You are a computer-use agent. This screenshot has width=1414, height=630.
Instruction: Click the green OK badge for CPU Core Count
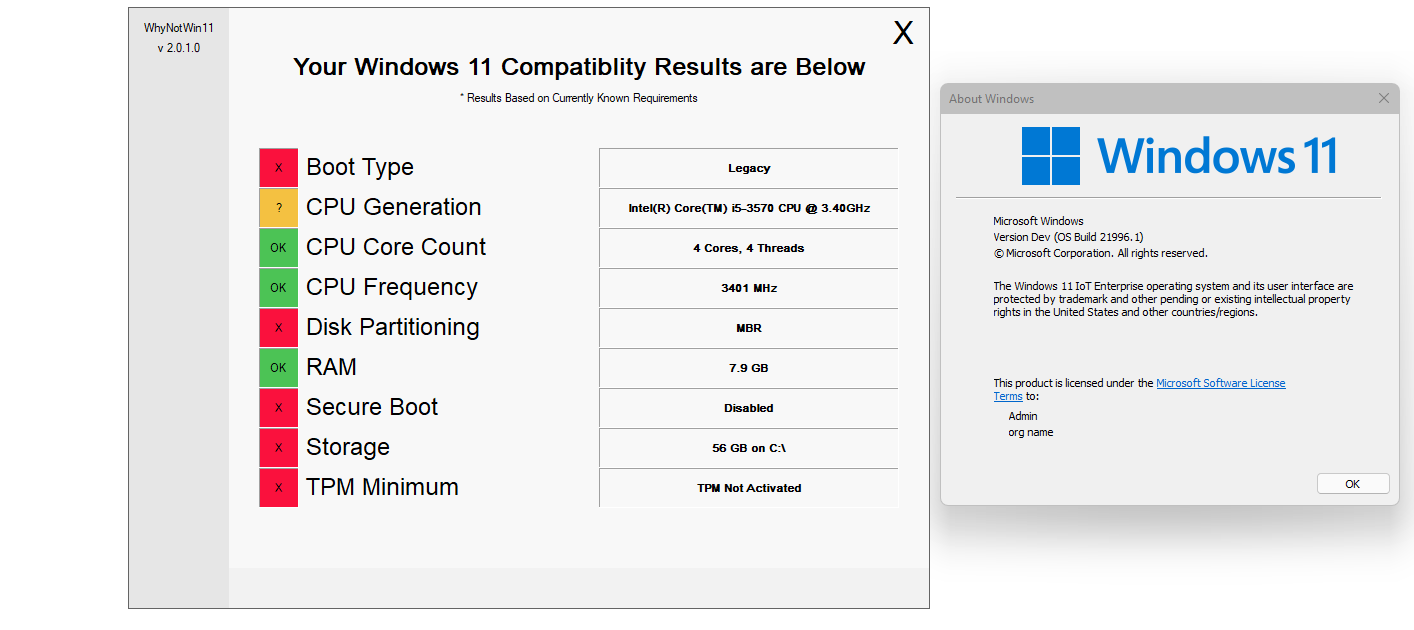(x=278, y=247)
